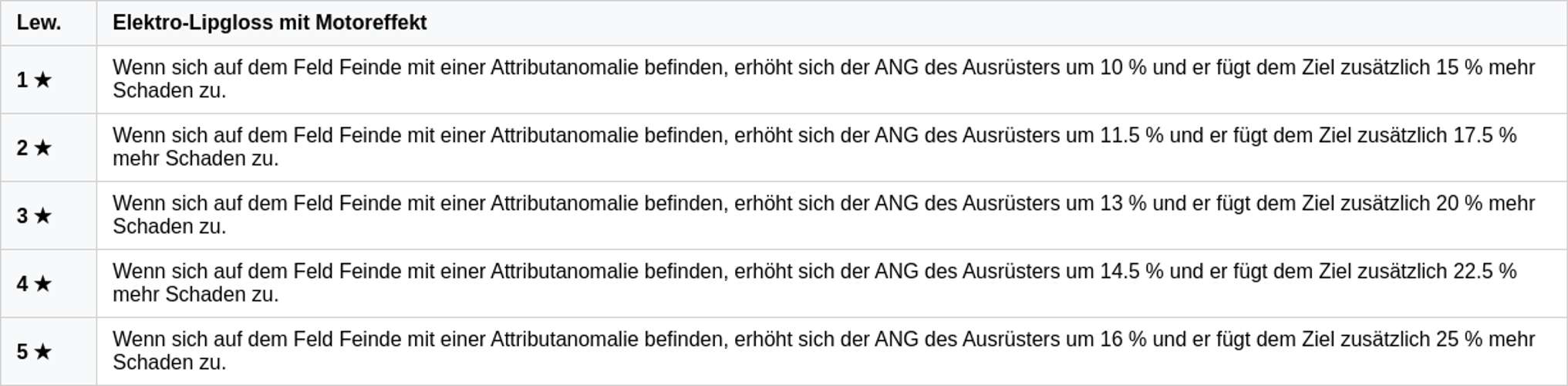Viewport: 1568px width, 386px height.
Task: Click the star icon in the 5-star row
Action: 43,351
